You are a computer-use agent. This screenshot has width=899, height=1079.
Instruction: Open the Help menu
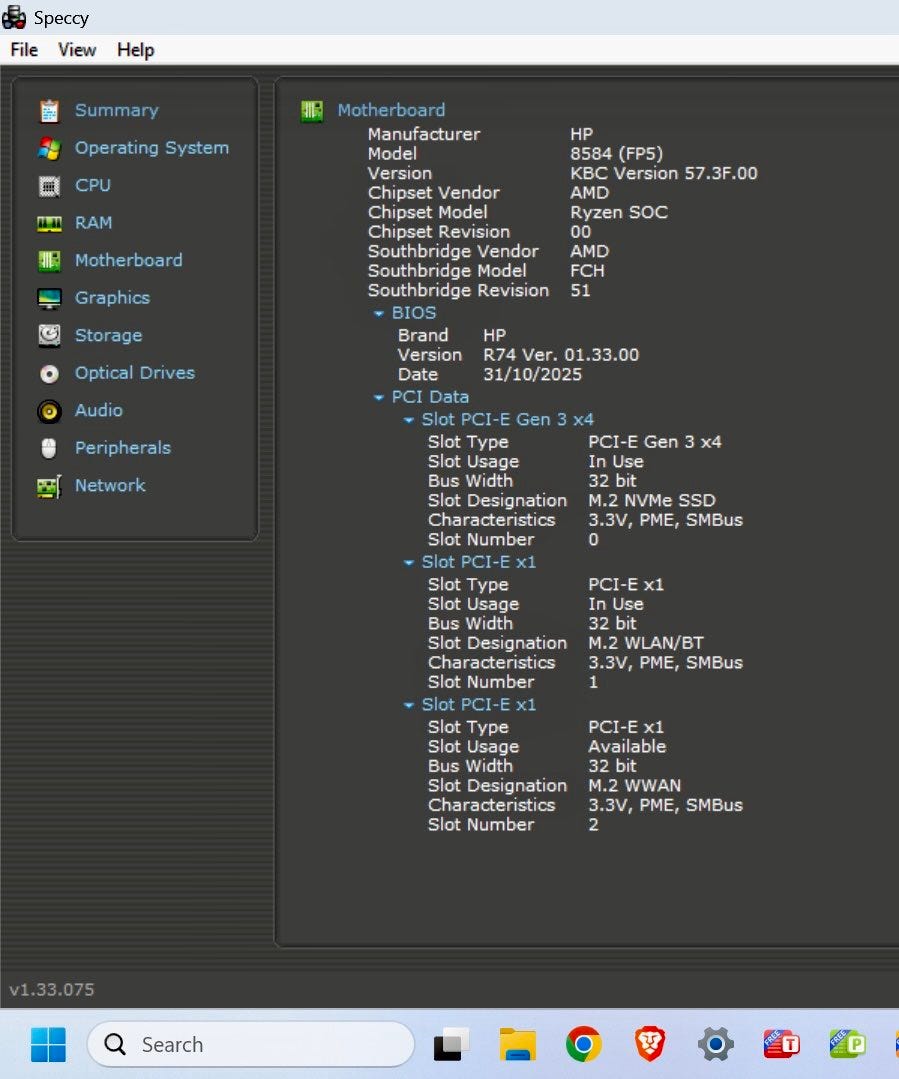click(x=135, y=50)
